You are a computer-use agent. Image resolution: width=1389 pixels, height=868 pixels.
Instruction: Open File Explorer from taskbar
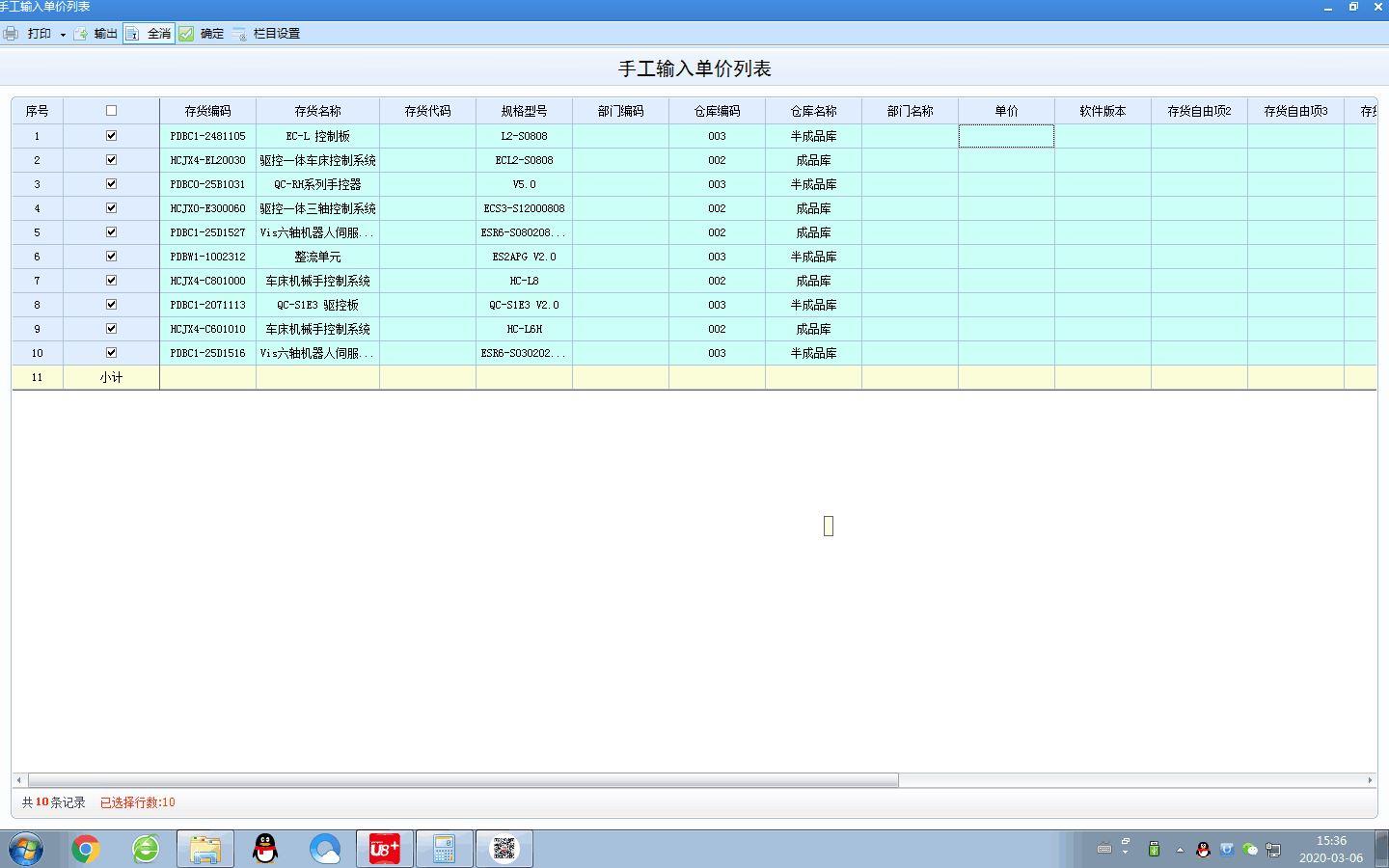click(x=205, y=849)
